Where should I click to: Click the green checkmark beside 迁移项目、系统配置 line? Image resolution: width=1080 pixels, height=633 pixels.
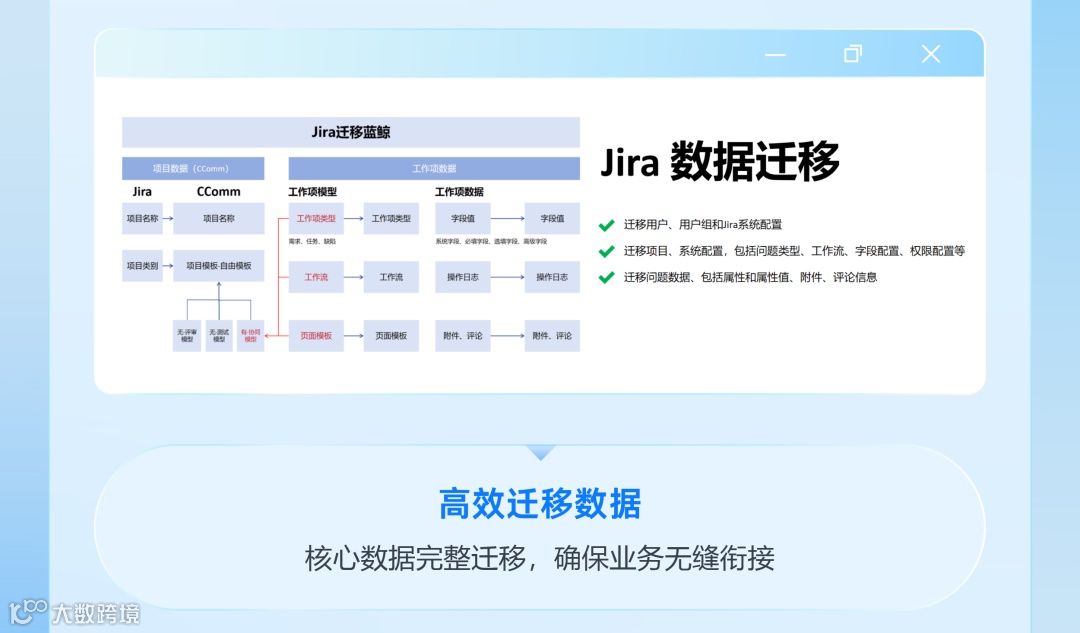[x=606, y=251]
